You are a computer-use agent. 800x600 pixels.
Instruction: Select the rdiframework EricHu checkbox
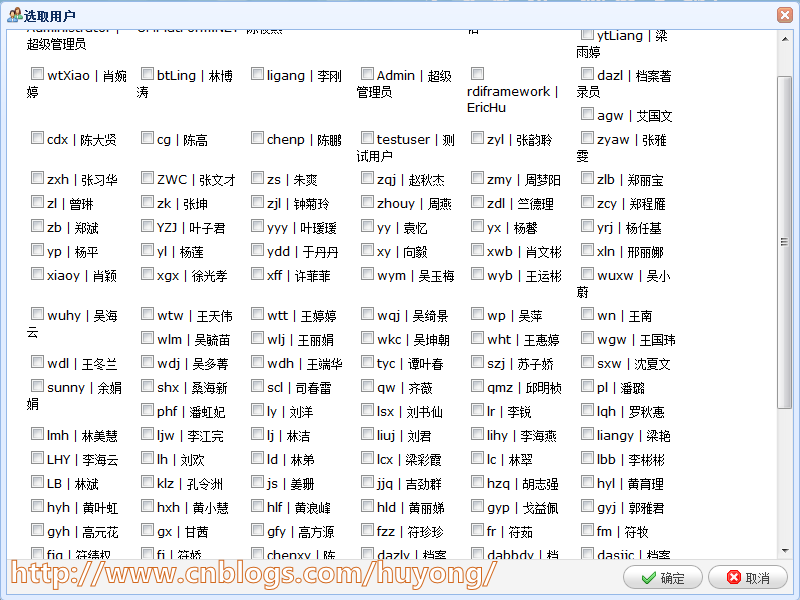(x=477, y=73)
